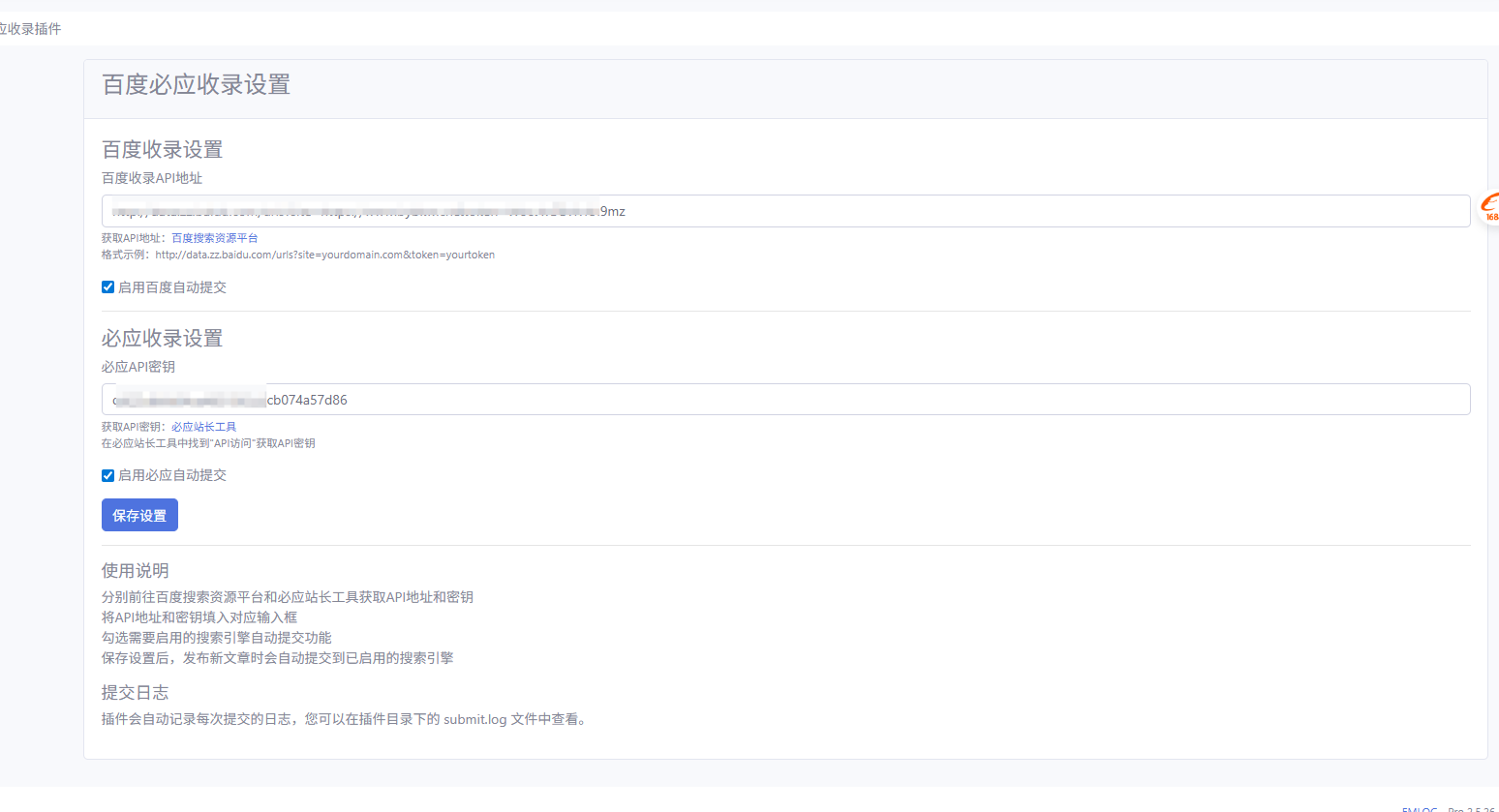Toggle the 启用百度自动提交 checkbox
The height and width of the screenshot is (812, 1499).
107,287
